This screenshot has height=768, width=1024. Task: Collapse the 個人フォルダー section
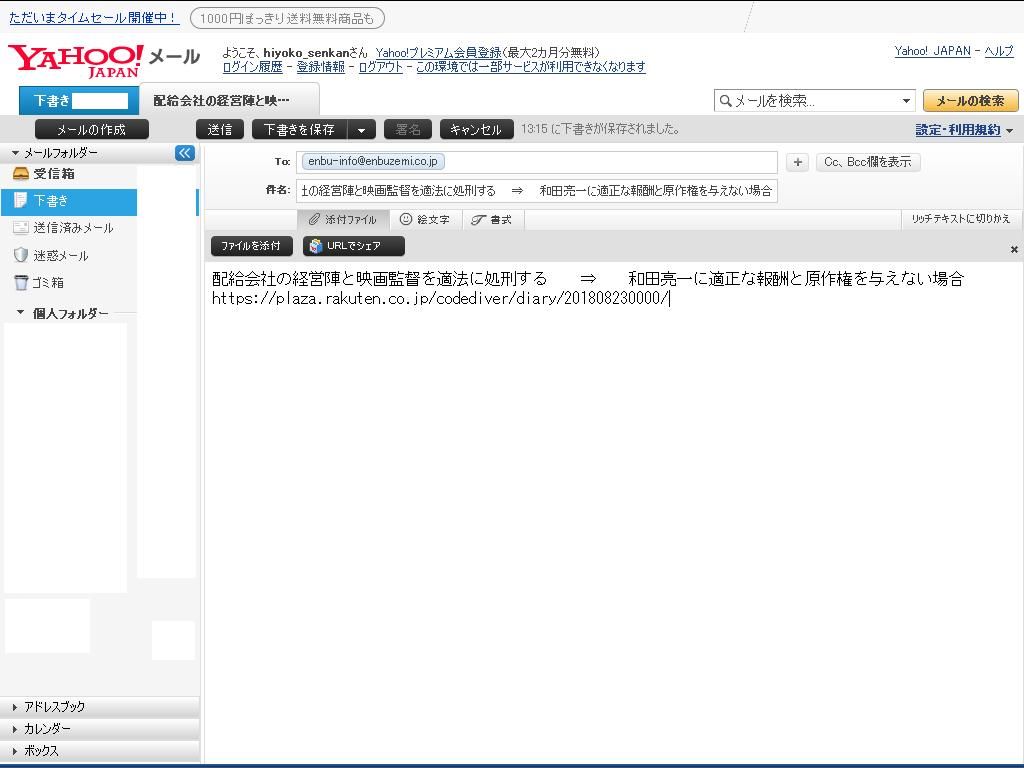(x=20, y=313)
